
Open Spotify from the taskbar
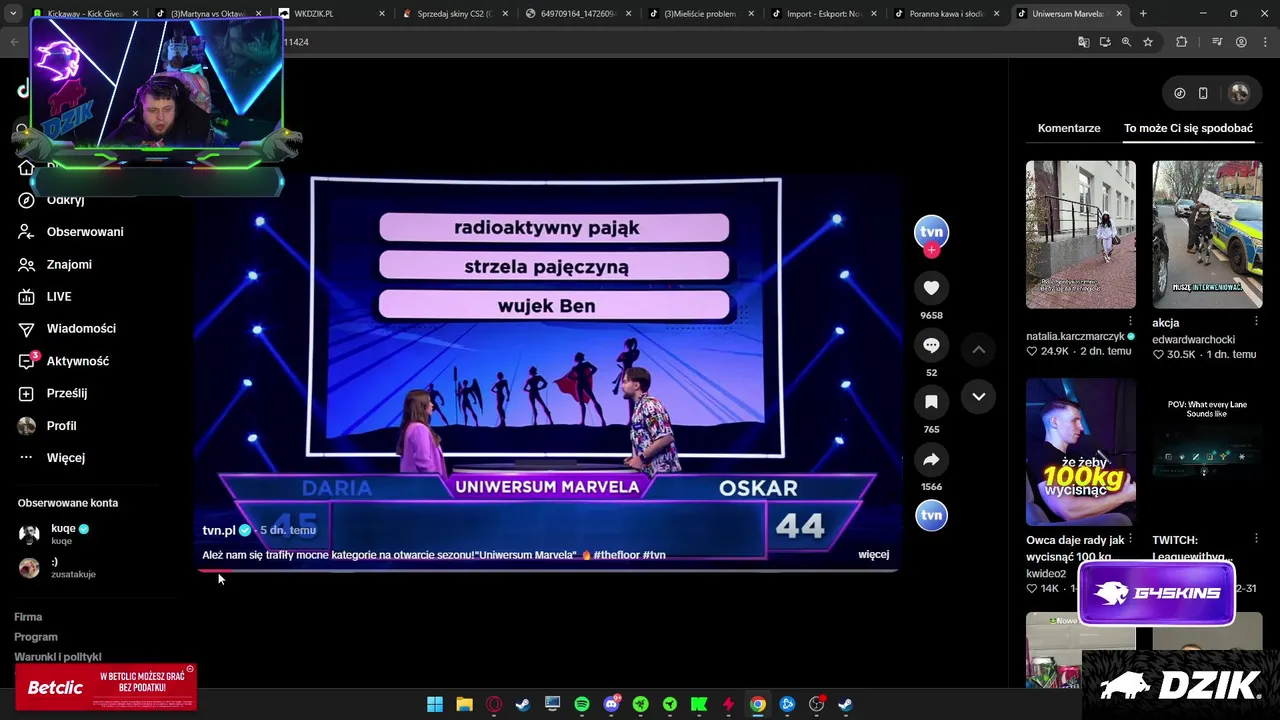[x=582, y=704]
